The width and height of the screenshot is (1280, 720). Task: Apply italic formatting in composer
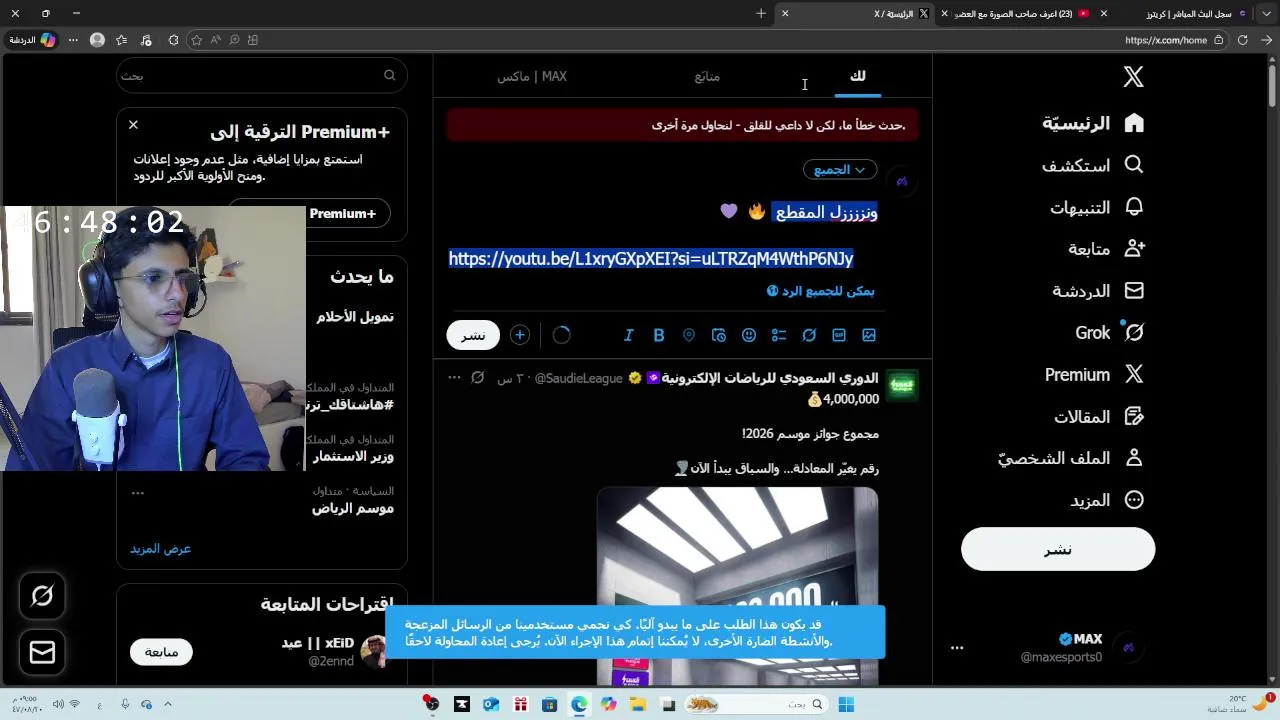[629, 335]
